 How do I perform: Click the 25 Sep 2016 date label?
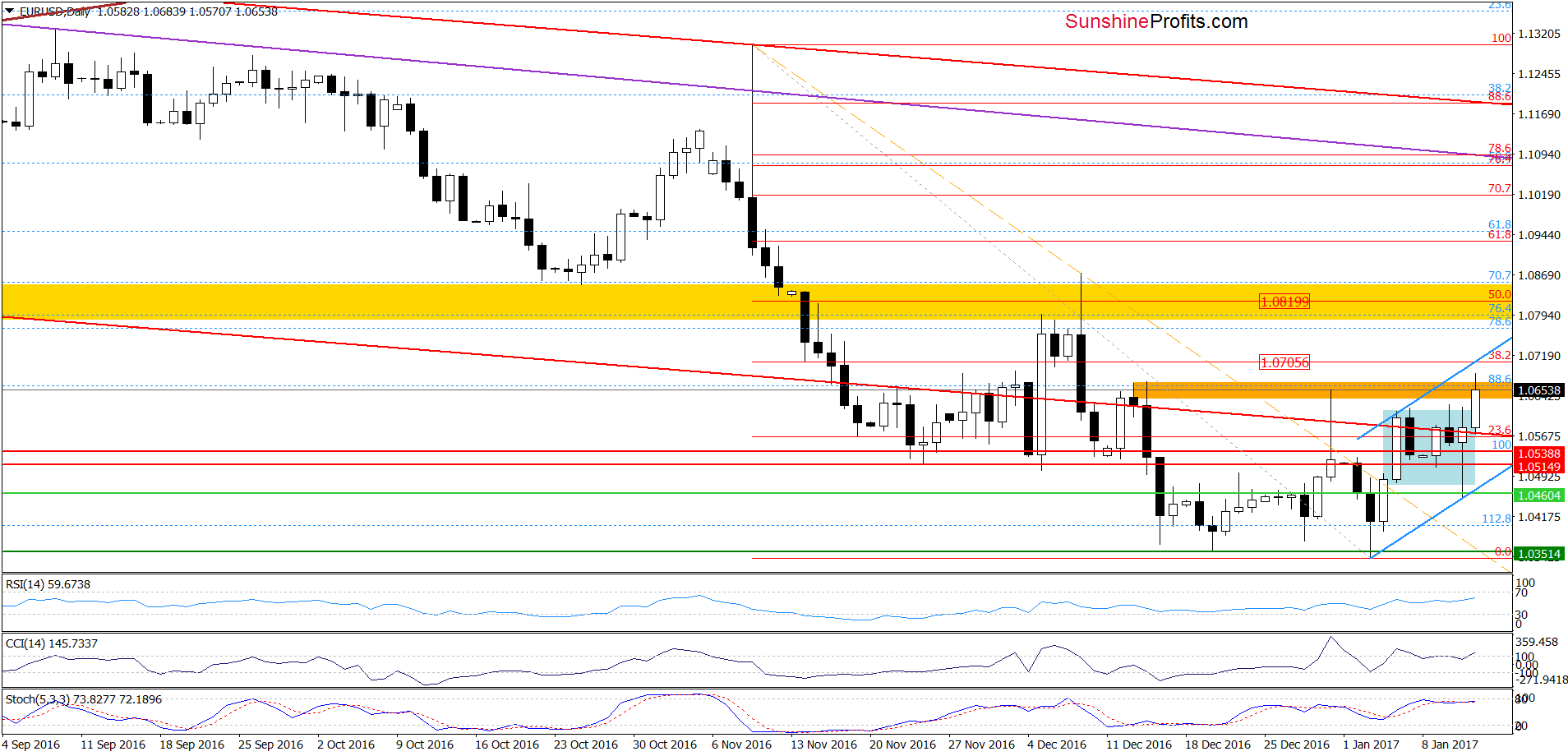point(270,744)
